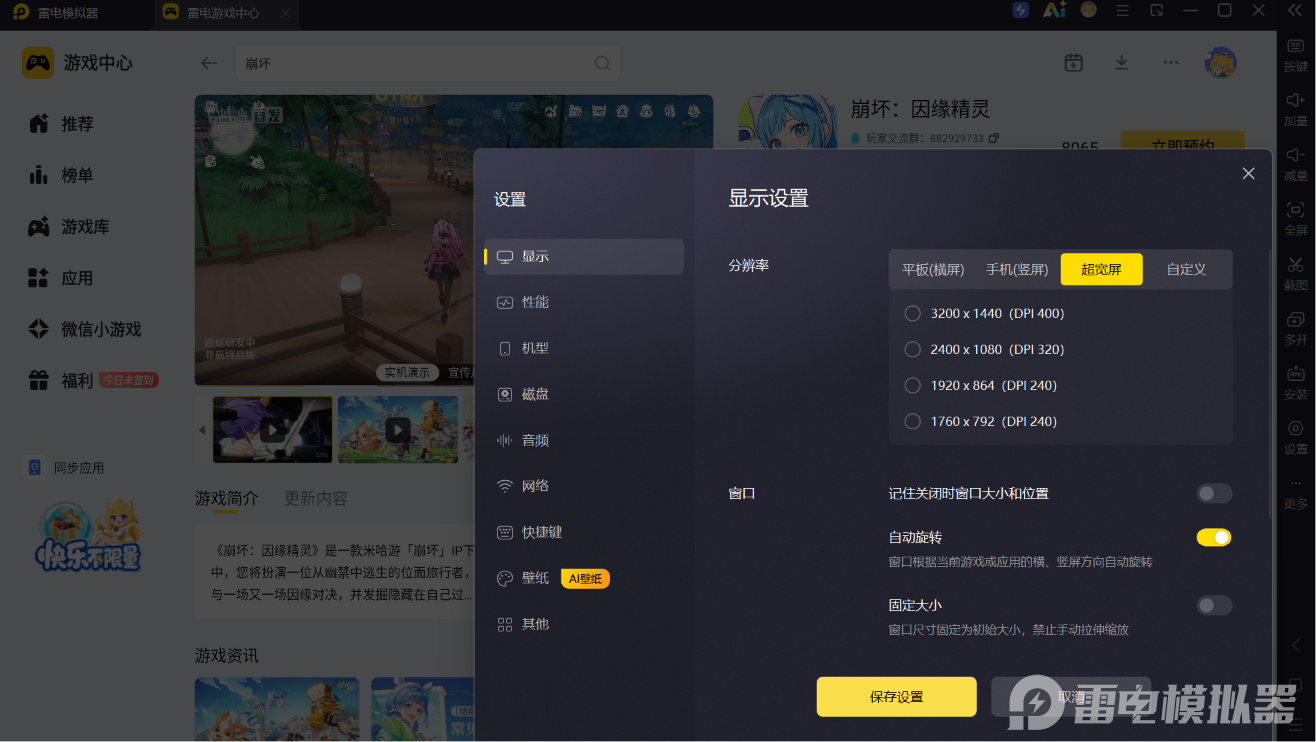Screen dimensions: 1316x742
Task: Click the sidebar back arrow near the bottom right
Action: (1296, 645)
